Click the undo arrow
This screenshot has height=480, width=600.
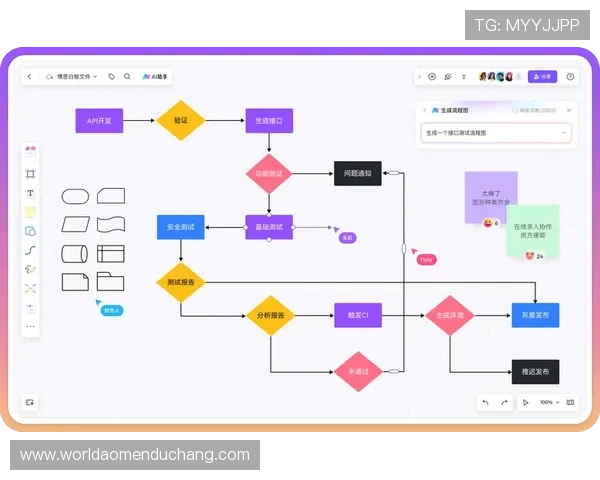click(x=486, y=402)
